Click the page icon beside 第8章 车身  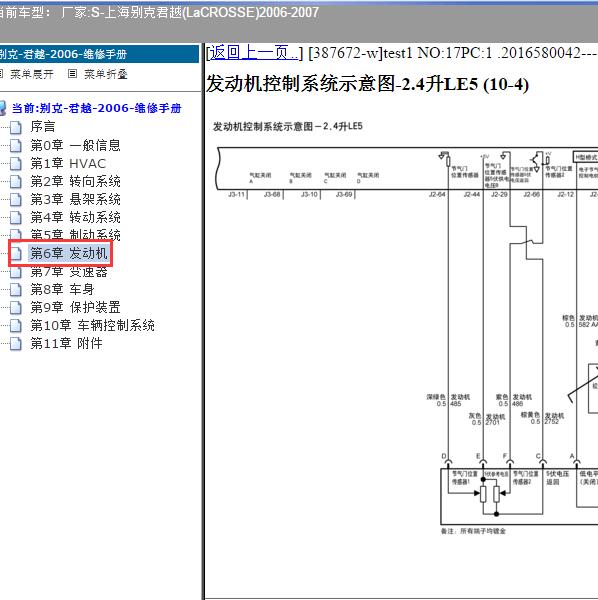16,289
